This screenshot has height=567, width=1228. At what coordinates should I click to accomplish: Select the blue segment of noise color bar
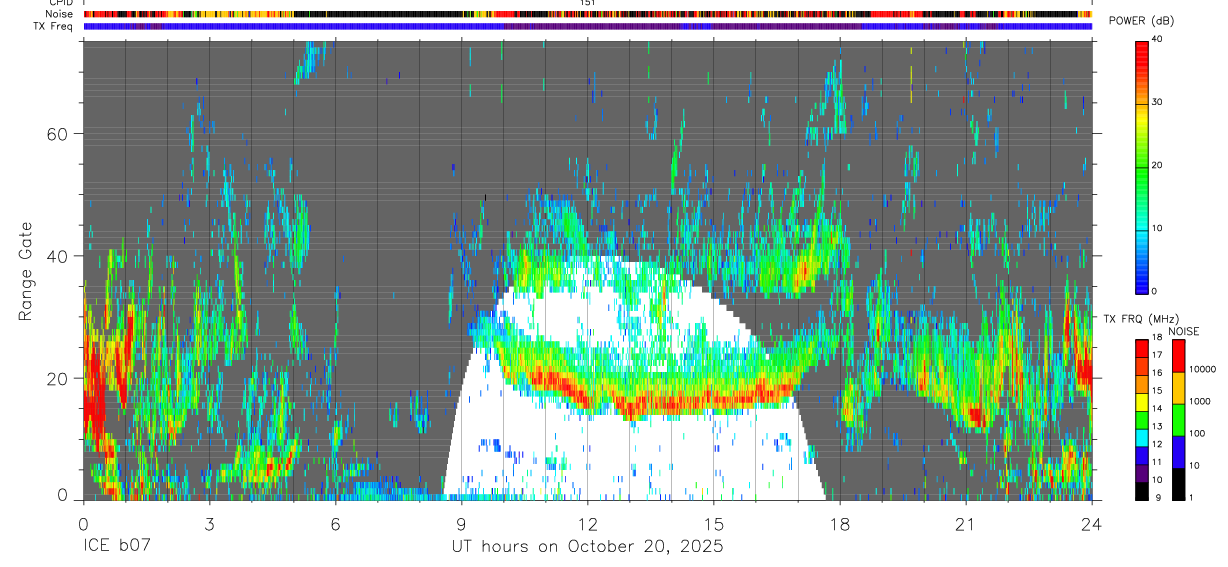(1178, 452)
